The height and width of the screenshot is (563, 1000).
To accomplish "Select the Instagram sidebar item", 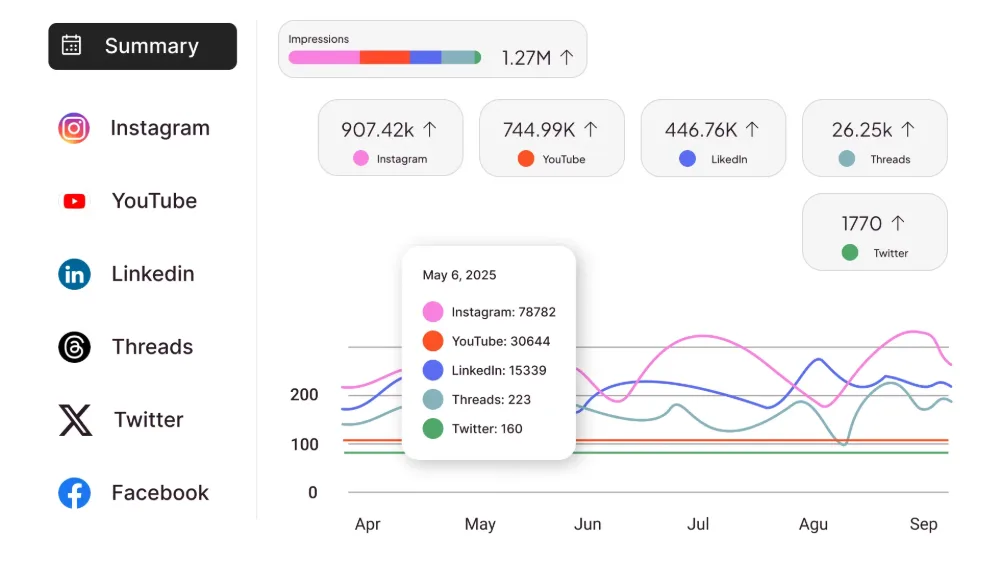I will (x=135, y=128).
